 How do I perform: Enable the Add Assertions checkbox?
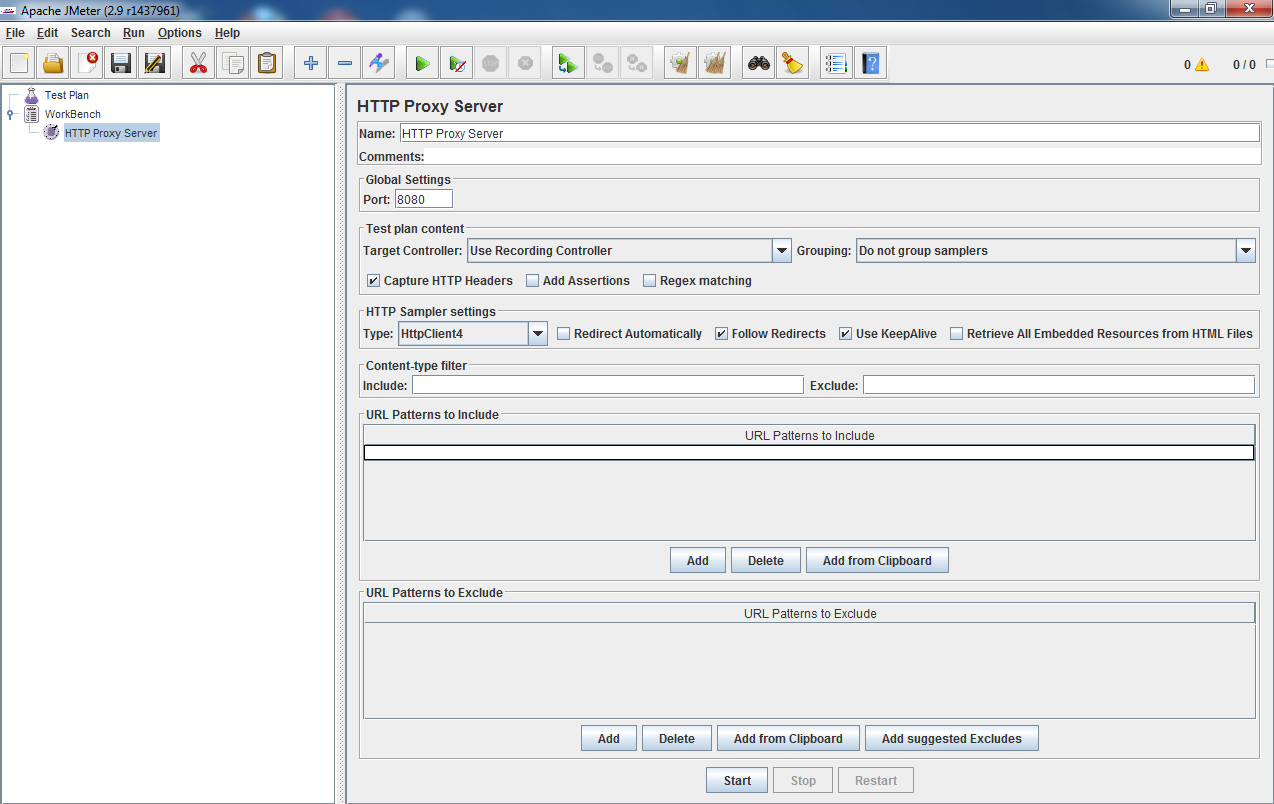pos(532,281)
